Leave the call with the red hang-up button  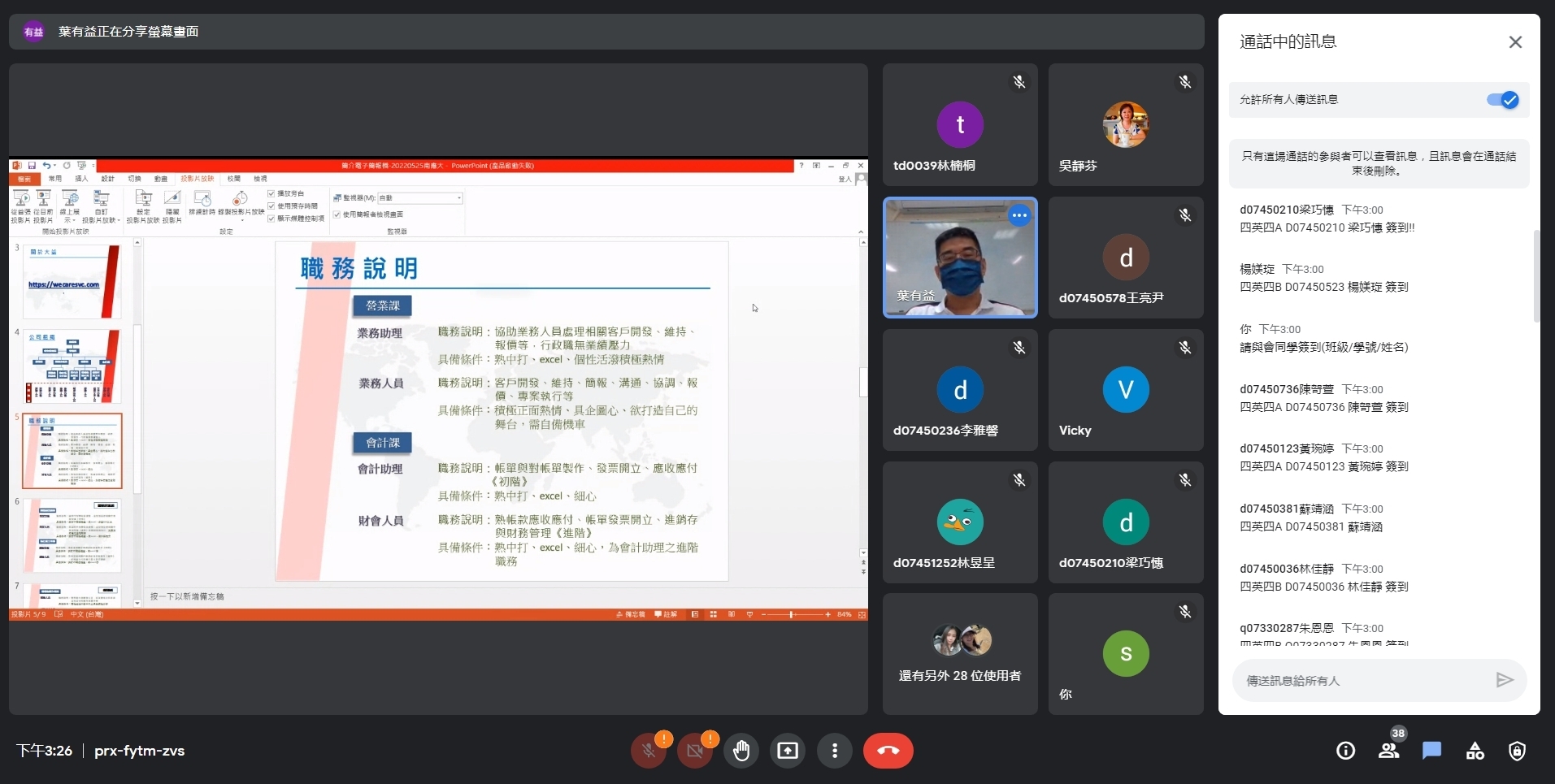888,751
